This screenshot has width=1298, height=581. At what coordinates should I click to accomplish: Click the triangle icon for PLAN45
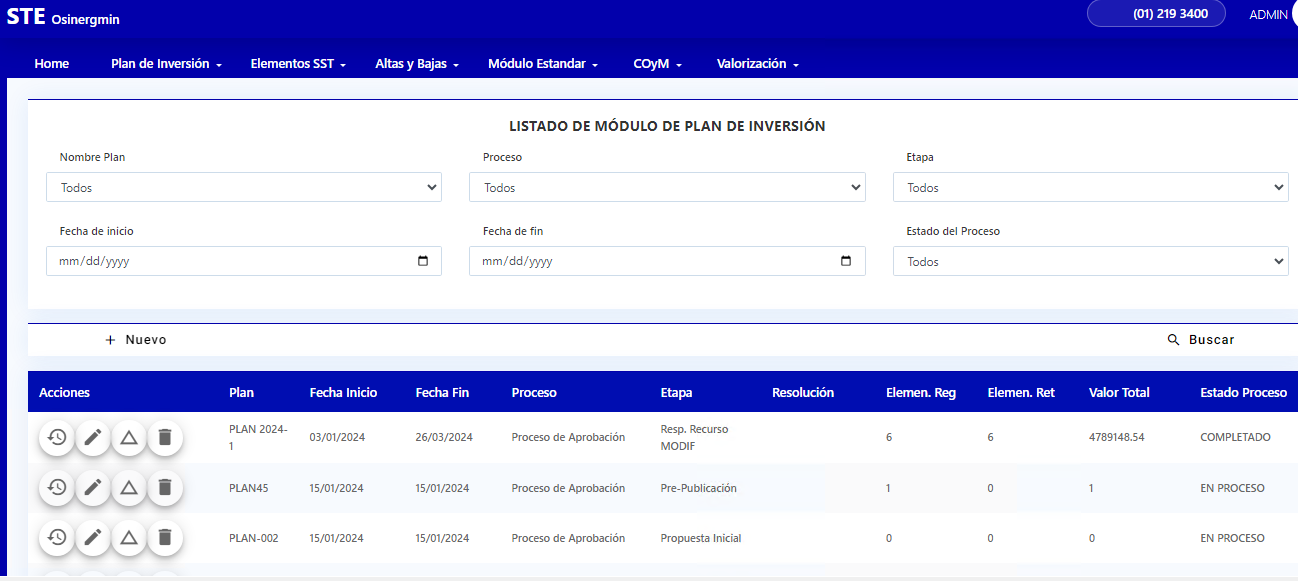pos(129,487)
